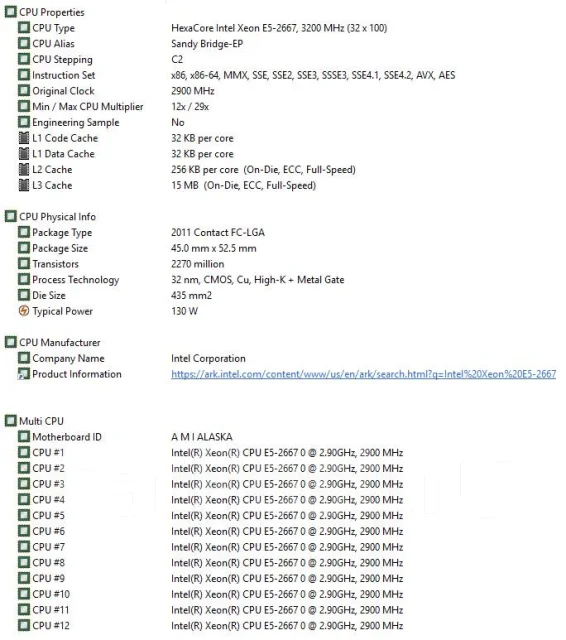This screenshot has height=640, width=566.
Task: Click the CPU Physical Info section icon
Action: [x=11, y=216]
